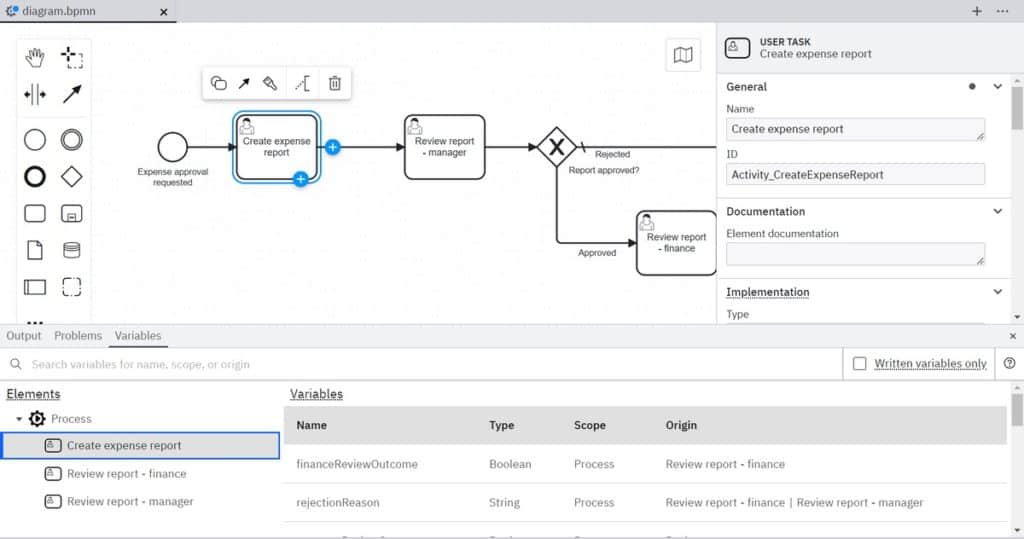The image size is (1024, 539).
Task: Select Review report - finance tree item
Action: 126,474
